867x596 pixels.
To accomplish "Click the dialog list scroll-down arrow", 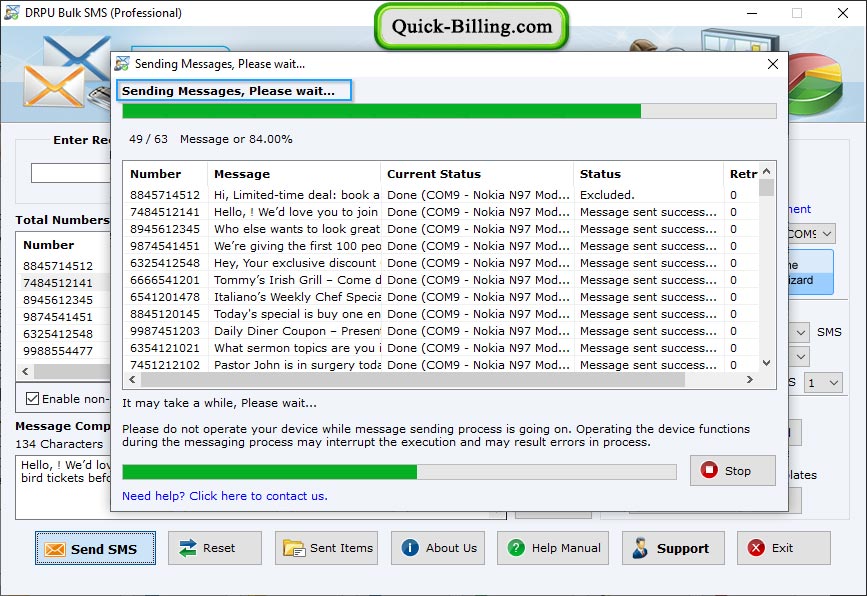I will coord(766,363).
